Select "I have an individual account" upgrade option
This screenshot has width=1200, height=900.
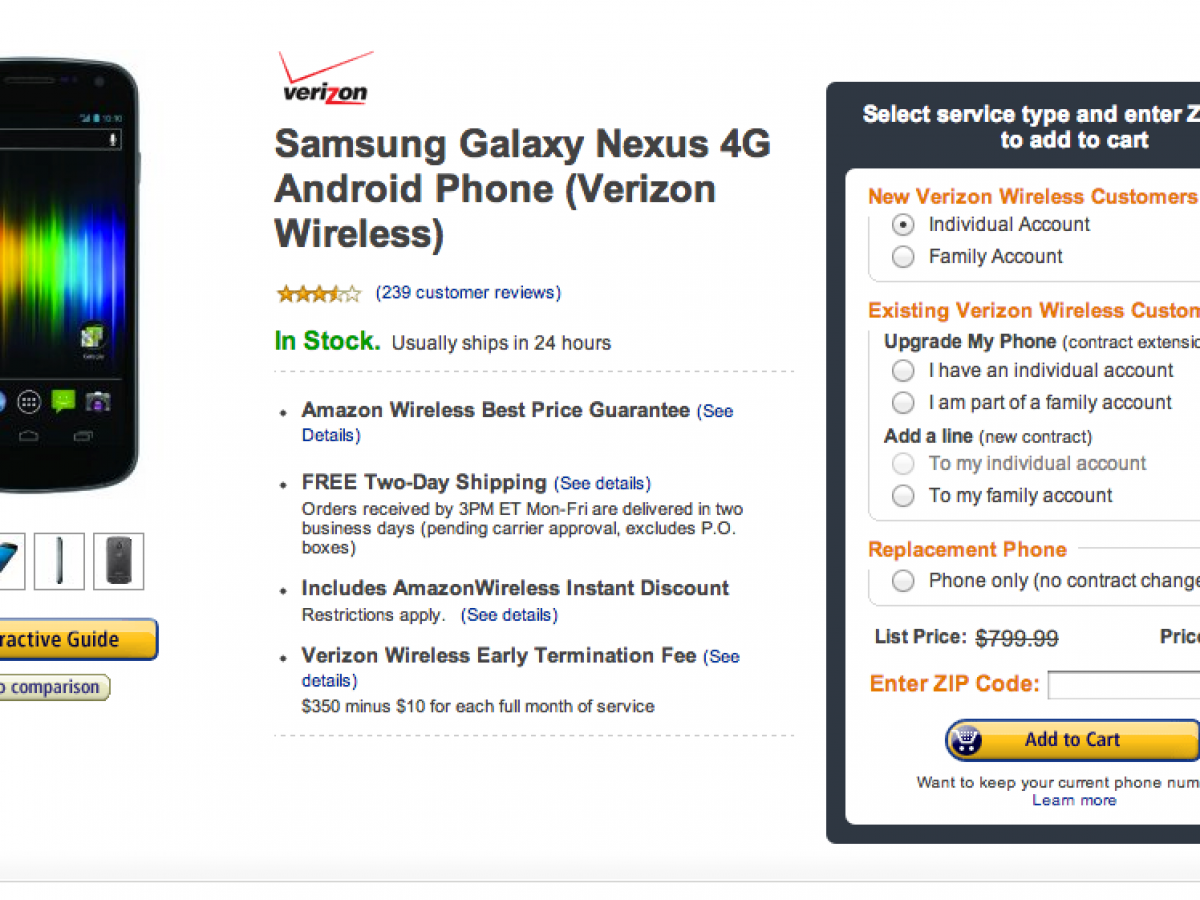click(903, 371)
